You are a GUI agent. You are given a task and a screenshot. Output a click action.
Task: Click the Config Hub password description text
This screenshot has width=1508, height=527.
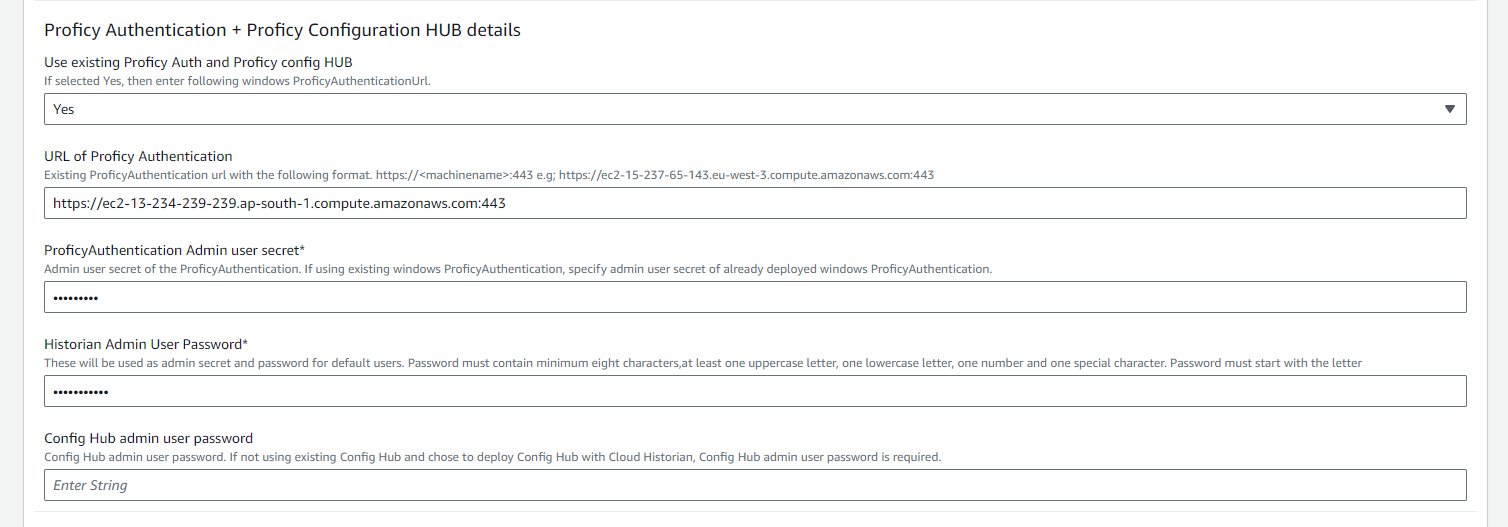pyautogui.click(x=493, y=457)
